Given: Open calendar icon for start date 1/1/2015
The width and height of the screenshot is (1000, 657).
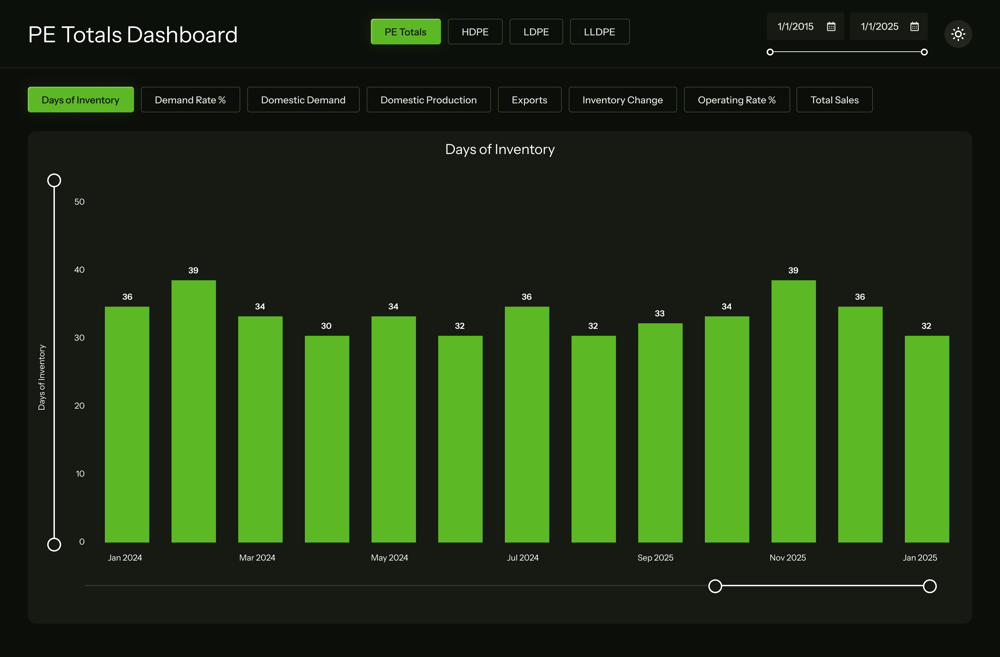Looking at the screenshot, I should [x=831, y=27].
